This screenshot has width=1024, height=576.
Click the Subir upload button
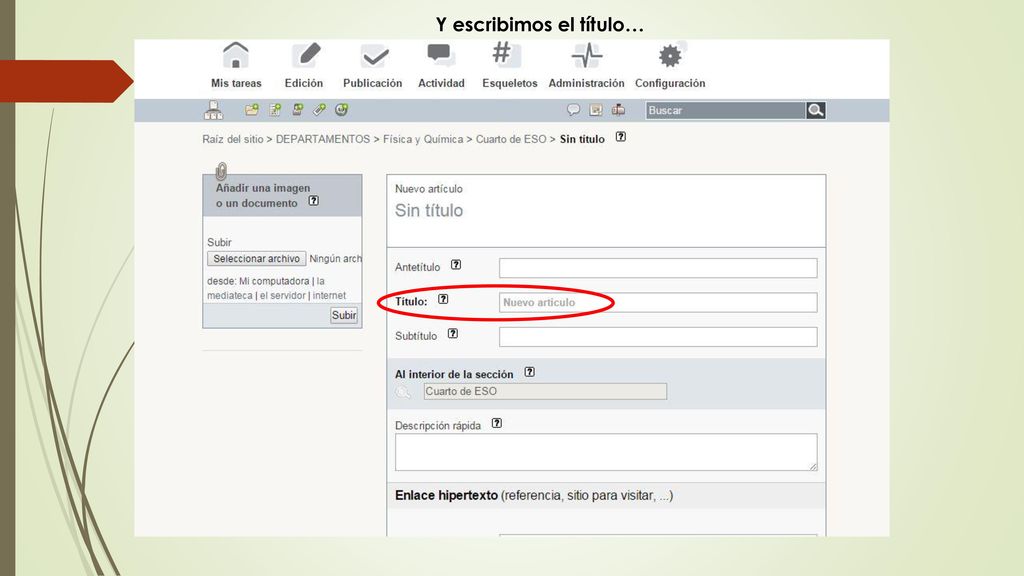point(344,315)
